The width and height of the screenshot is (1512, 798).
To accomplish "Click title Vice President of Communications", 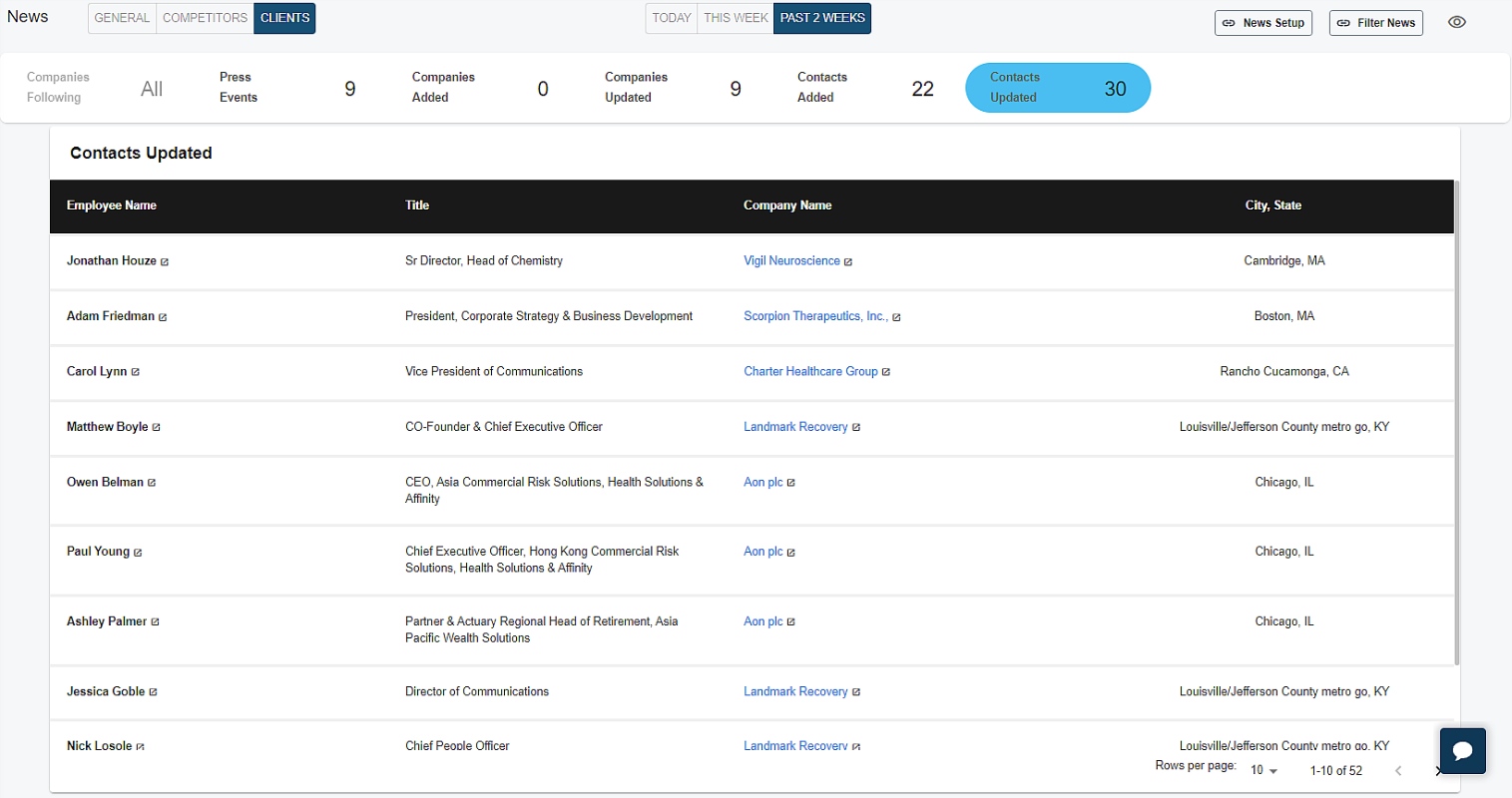I will click(494, 371).
